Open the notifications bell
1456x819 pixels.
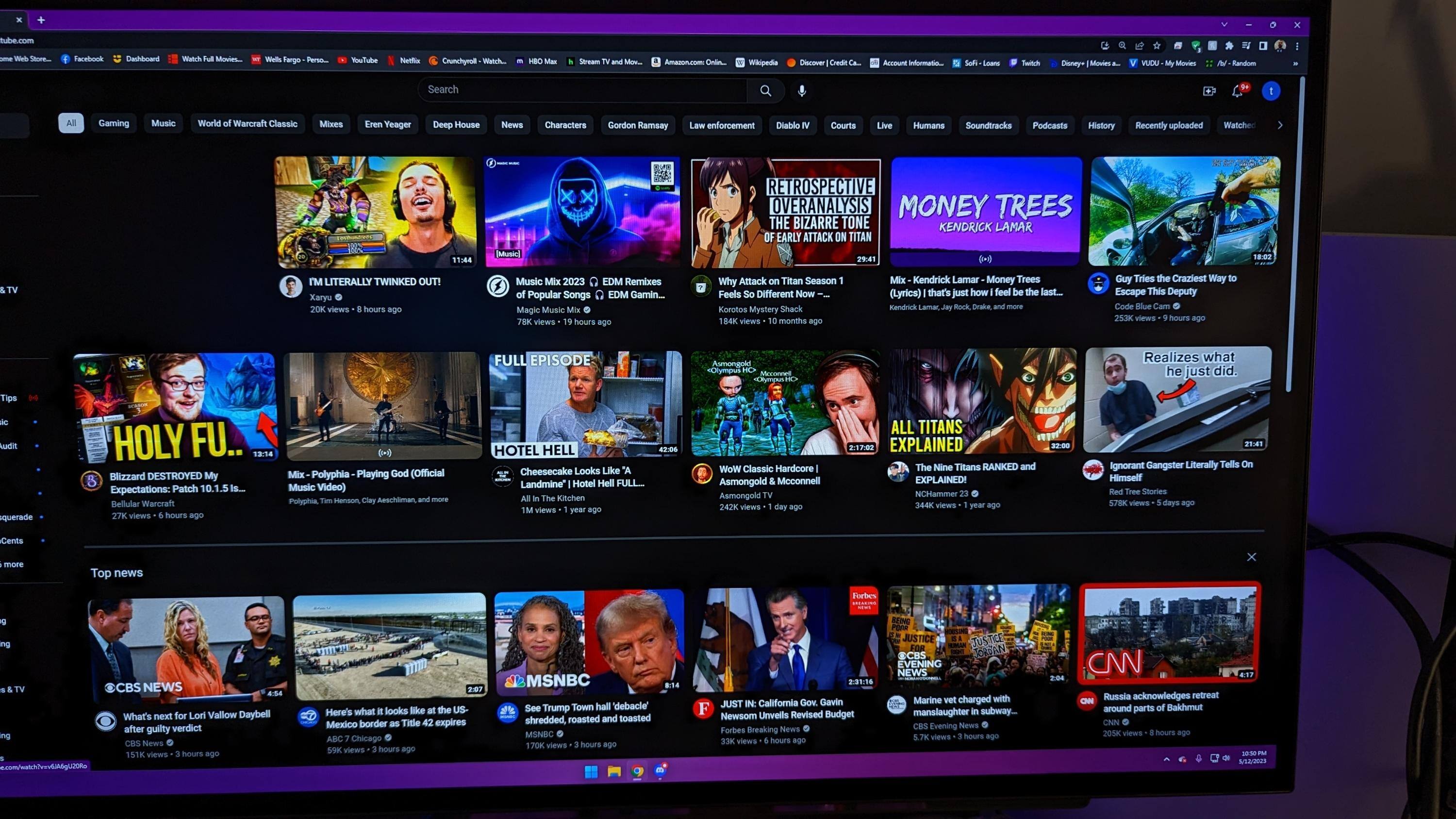[x=1237, y=91]
